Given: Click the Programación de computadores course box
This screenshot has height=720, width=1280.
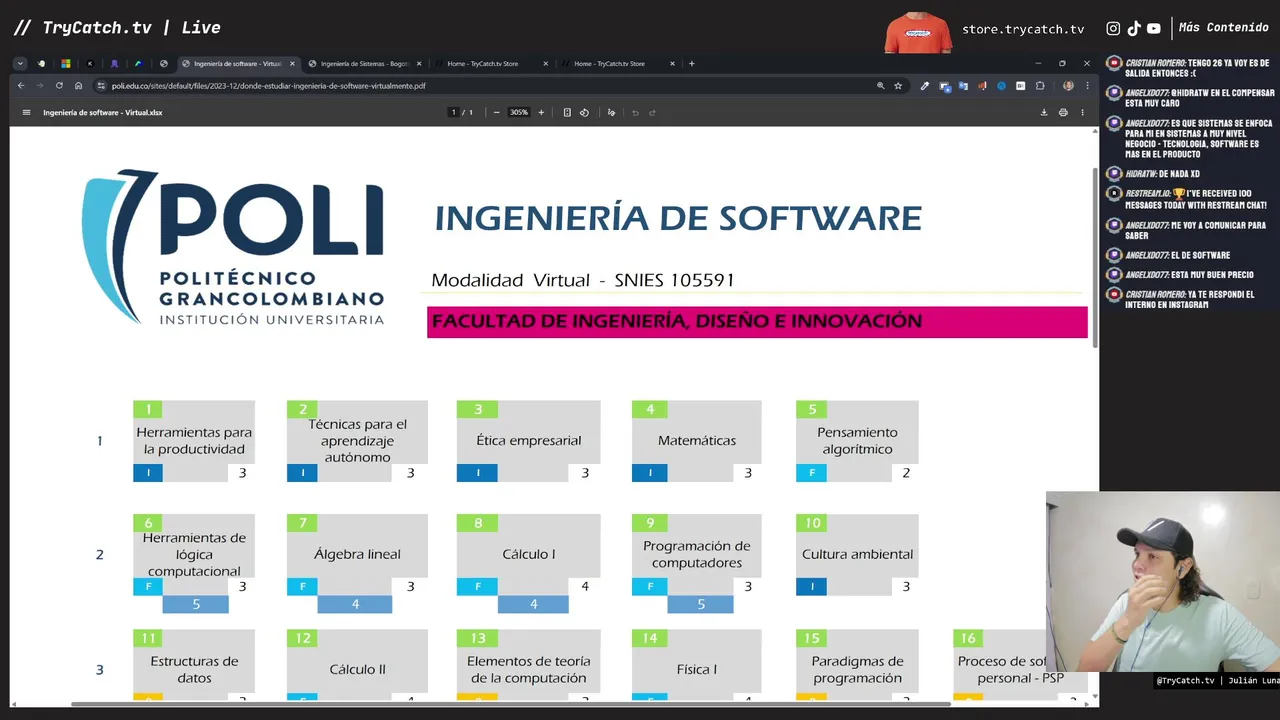Looking at the screenshot, I should tap(697, 555).
